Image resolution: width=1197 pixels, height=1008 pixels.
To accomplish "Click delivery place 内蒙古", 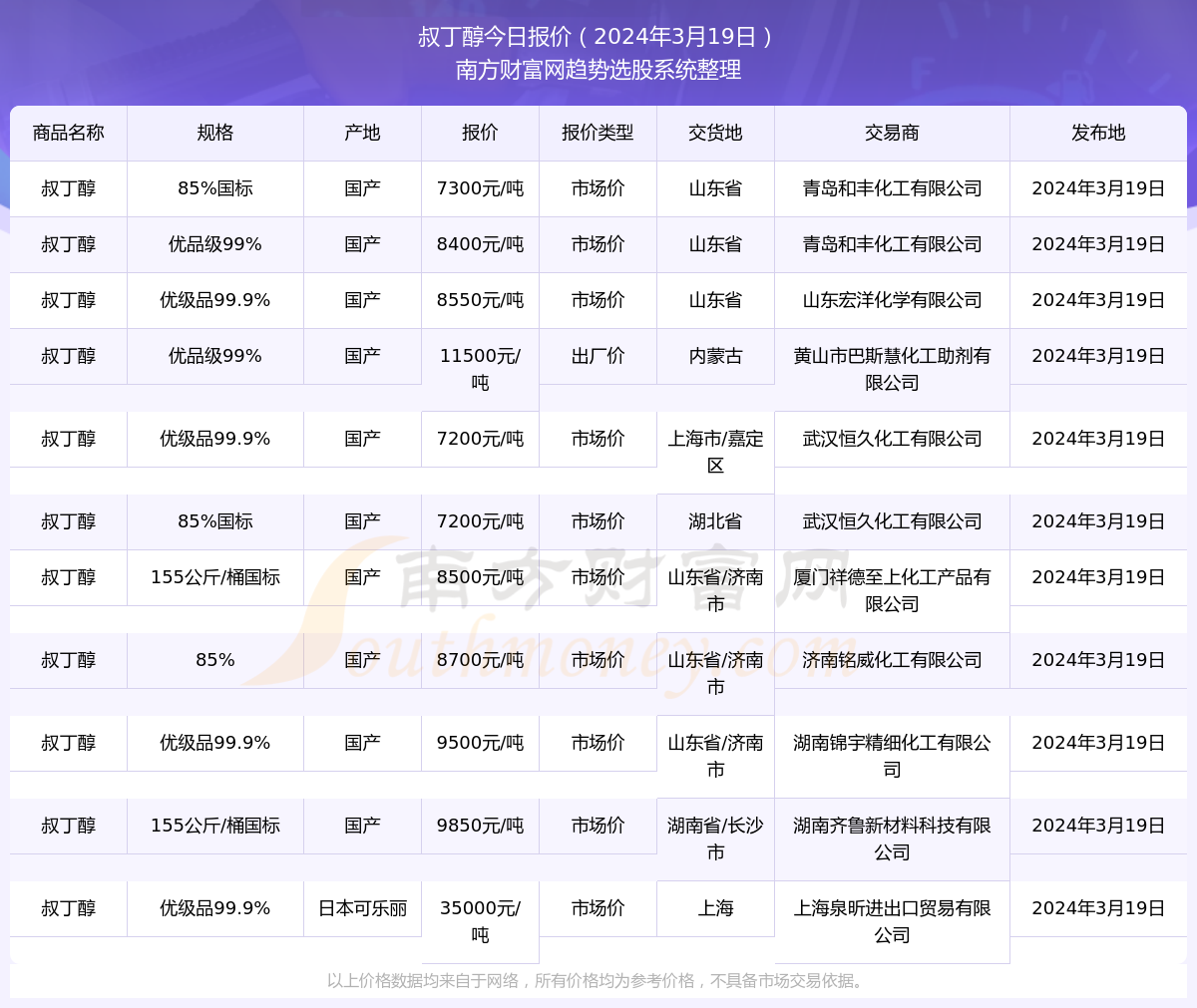I will pos(715,356).
